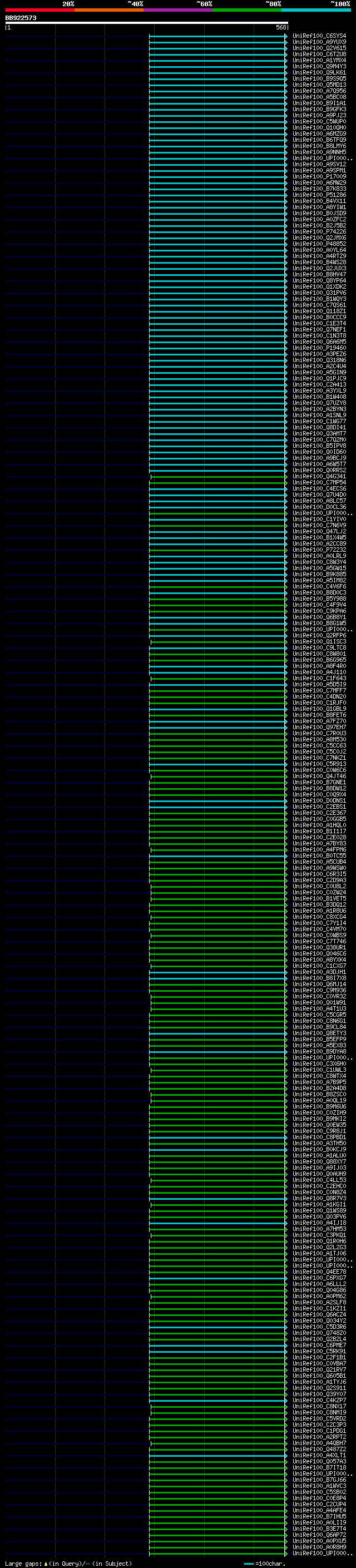Select hit UniRef100_B3DQ12

(319, 904)
